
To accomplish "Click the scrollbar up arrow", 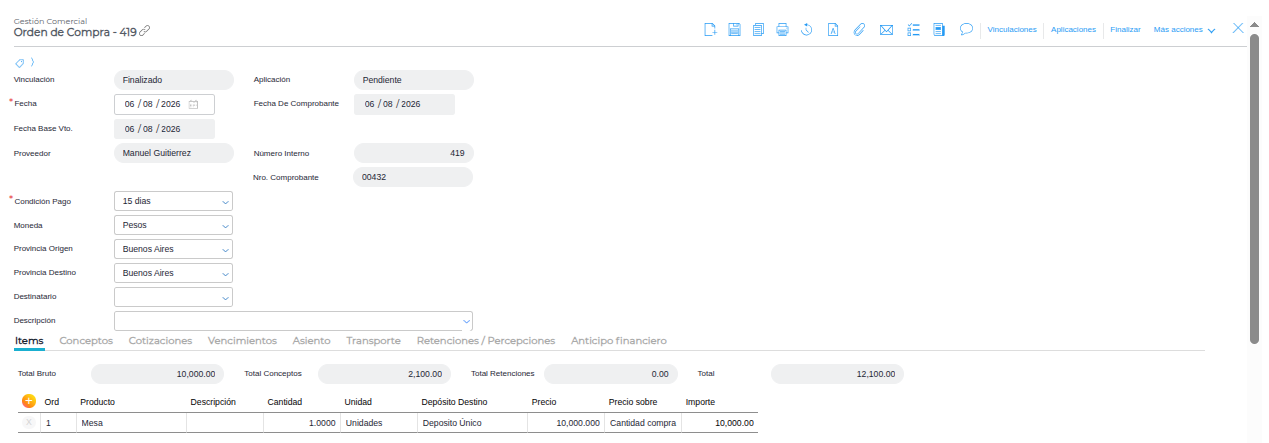I will pos(1254,26).
